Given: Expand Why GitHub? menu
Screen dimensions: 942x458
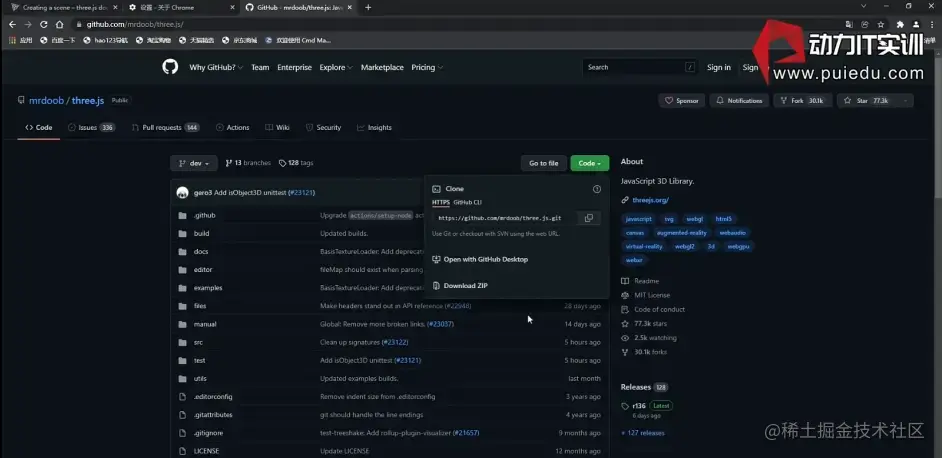Looking at the screenshot, I should click(x=216, y=67).
